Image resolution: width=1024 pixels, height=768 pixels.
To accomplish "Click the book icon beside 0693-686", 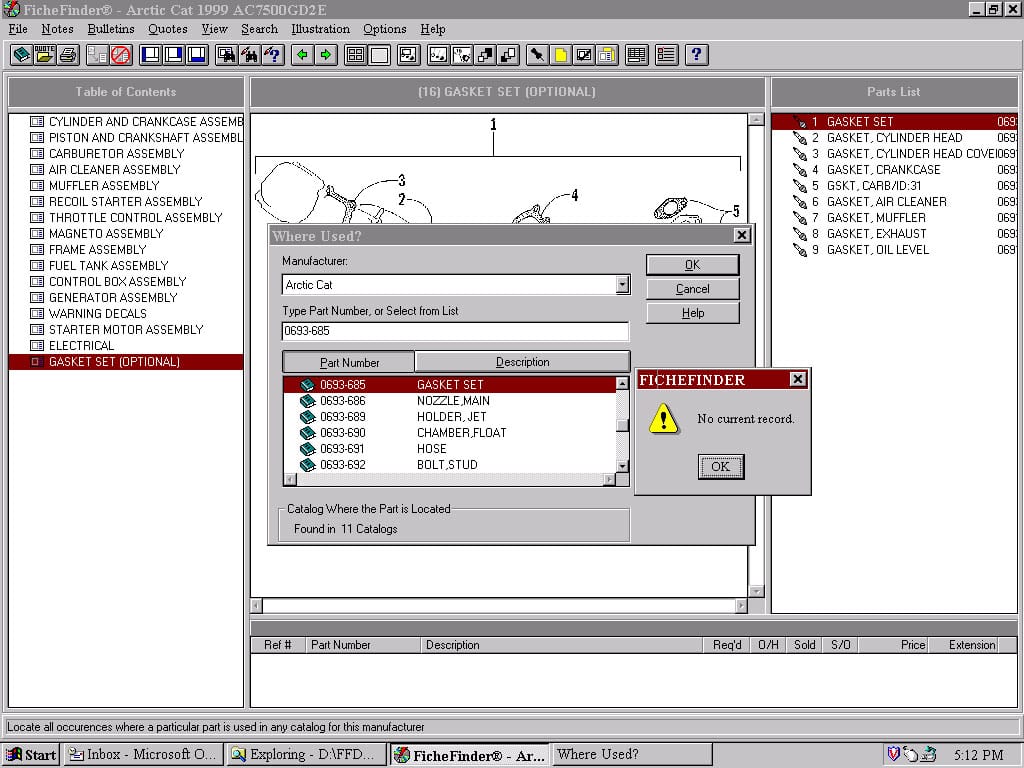I will pyautogui.click(x=308, y=401).
